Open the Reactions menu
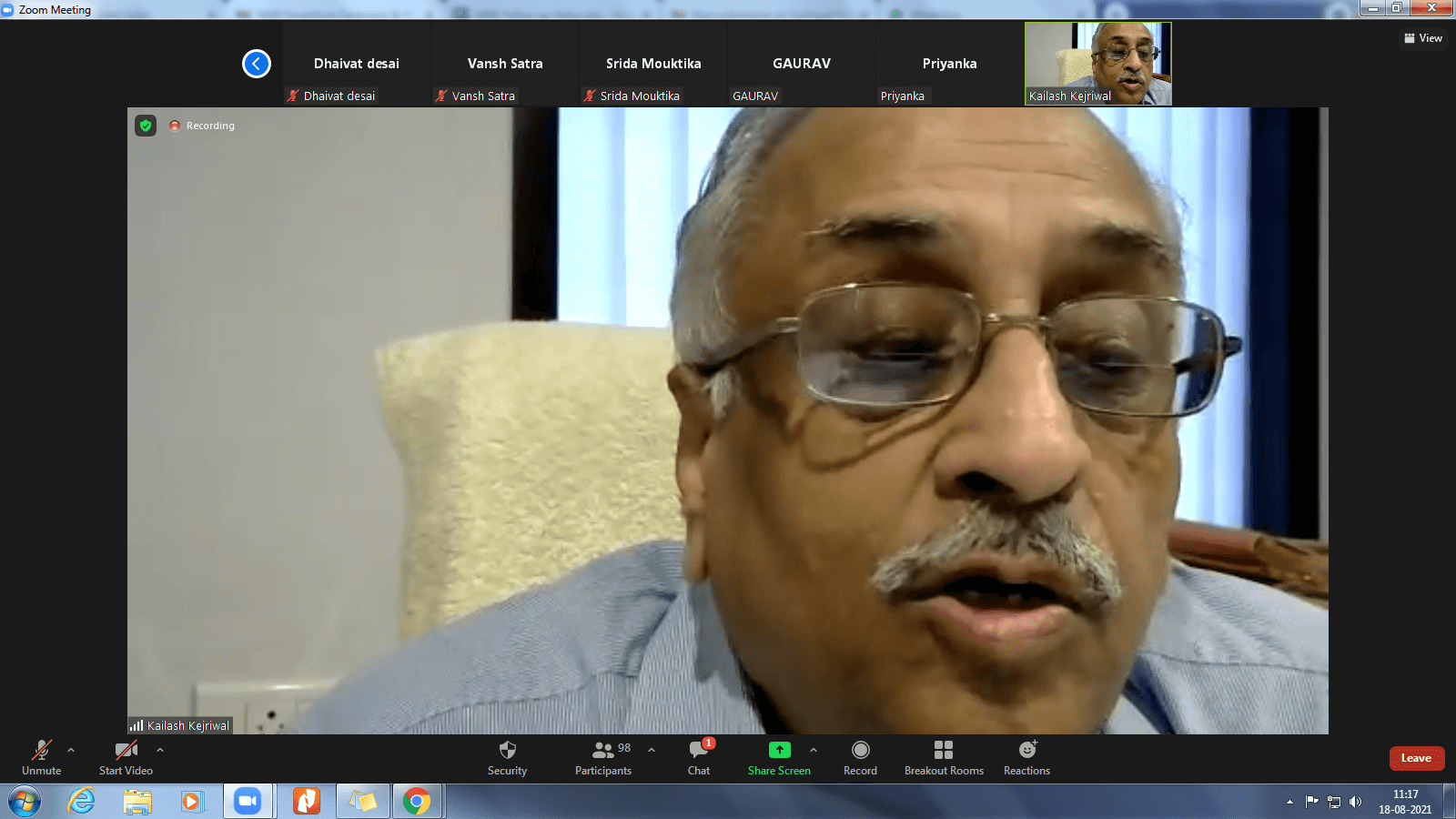 coord(1026,750)
